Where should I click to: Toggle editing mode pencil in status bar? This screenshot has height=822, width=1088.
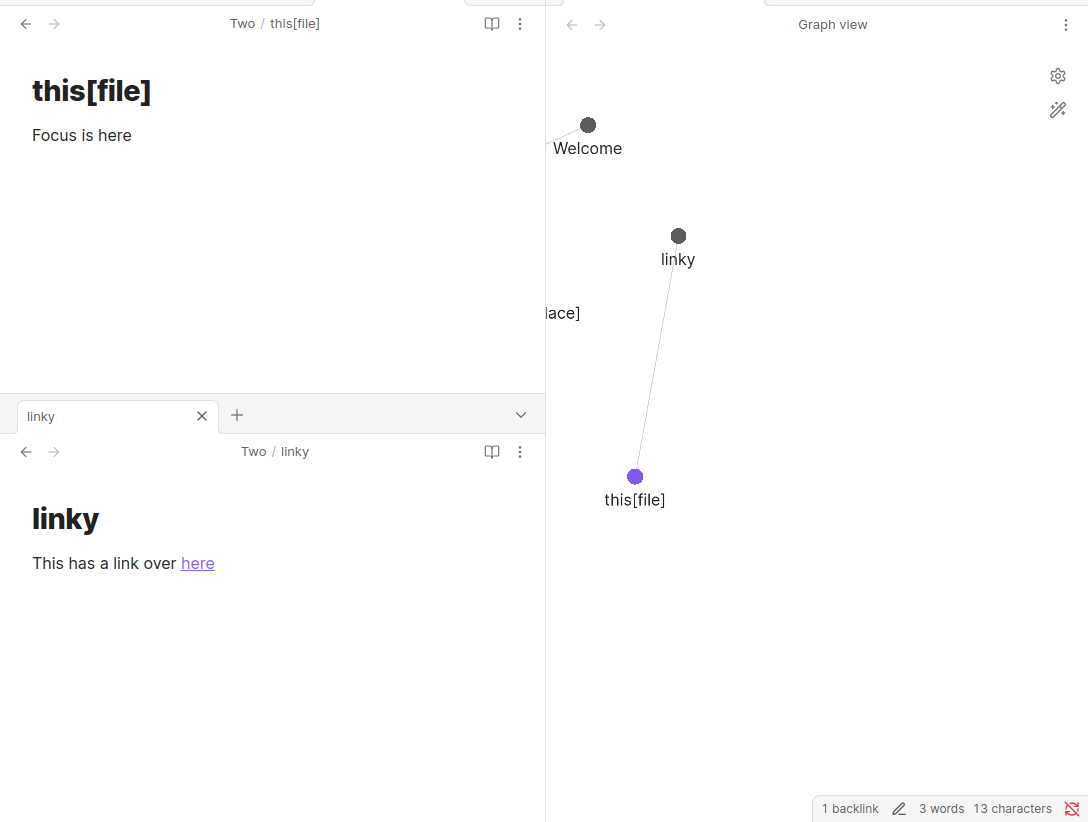point(899,809)
